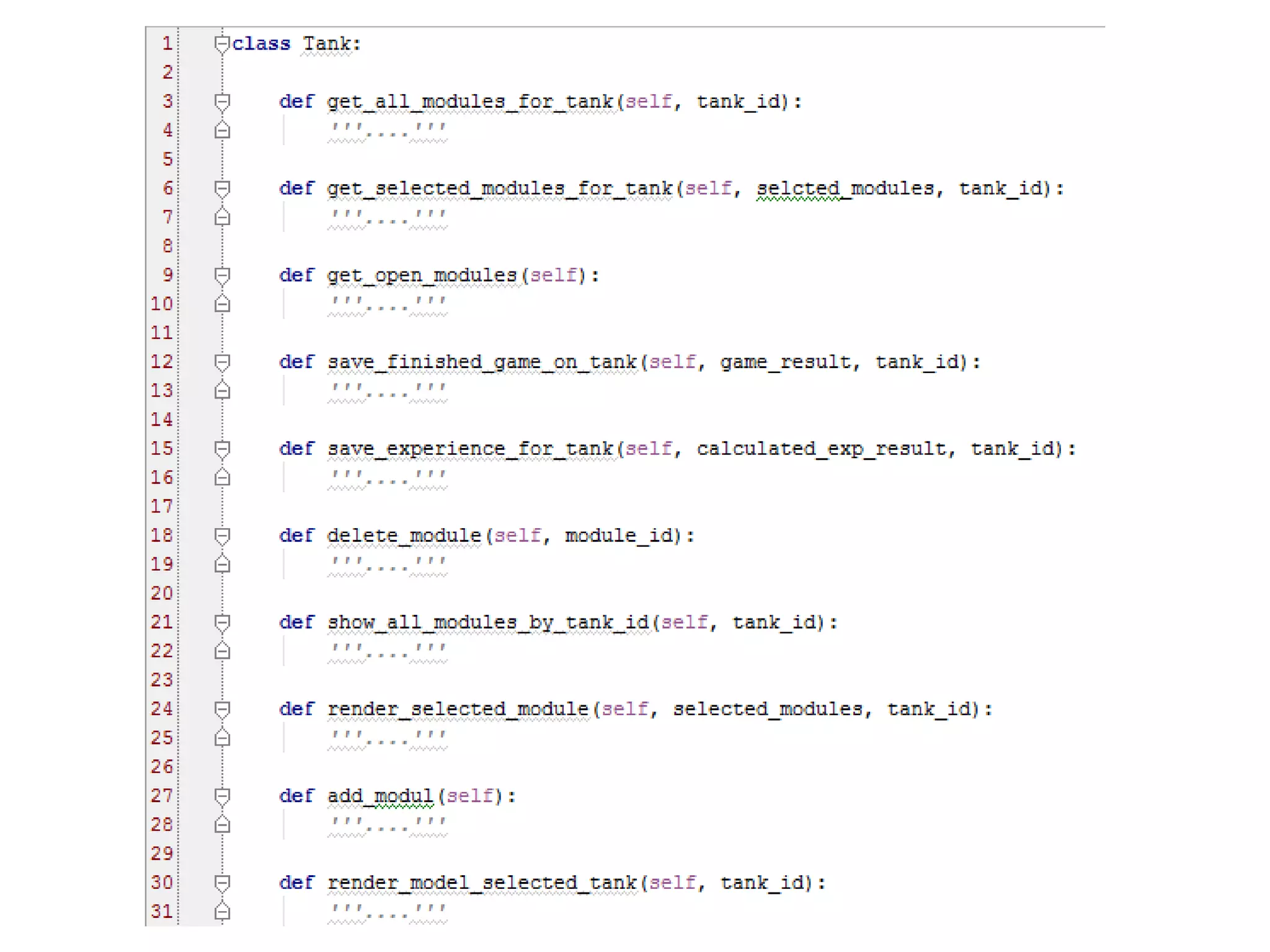Screen dimensions: 1270x952
Task: Place cursor on Tank class name
Action: pos(327,44)
